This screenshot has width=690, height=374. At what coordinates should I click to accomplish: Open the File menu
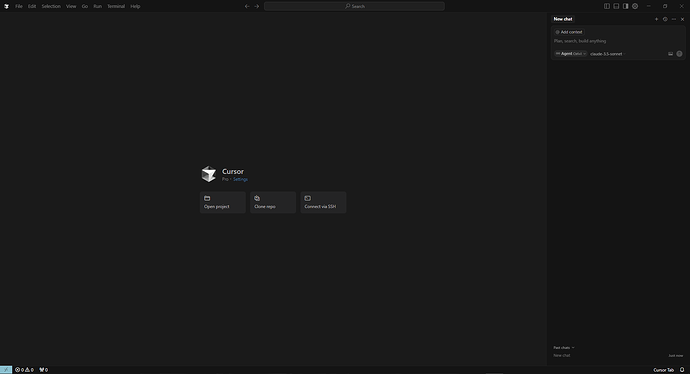pos(19,6)
